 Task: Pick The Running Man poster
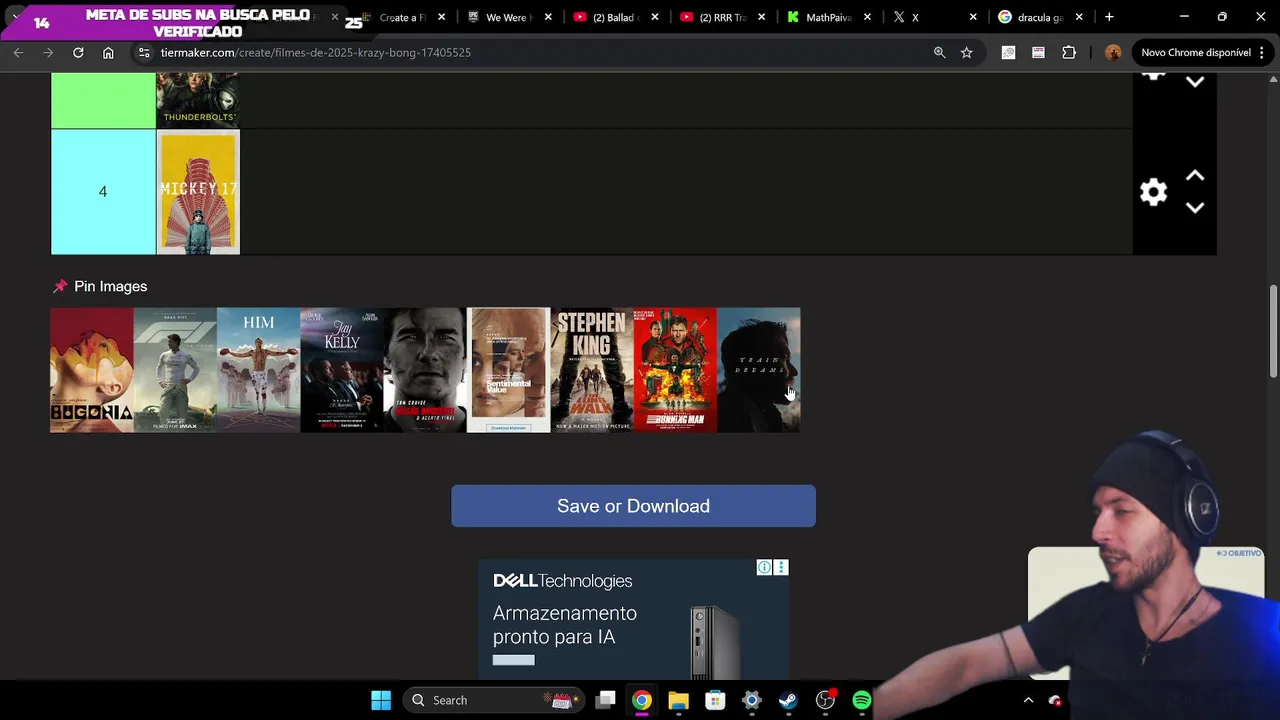(675, 370)
